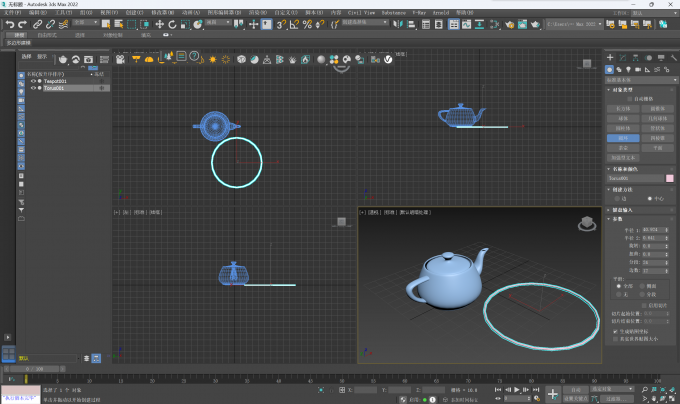Select the Unlink Selection icon

50,24
